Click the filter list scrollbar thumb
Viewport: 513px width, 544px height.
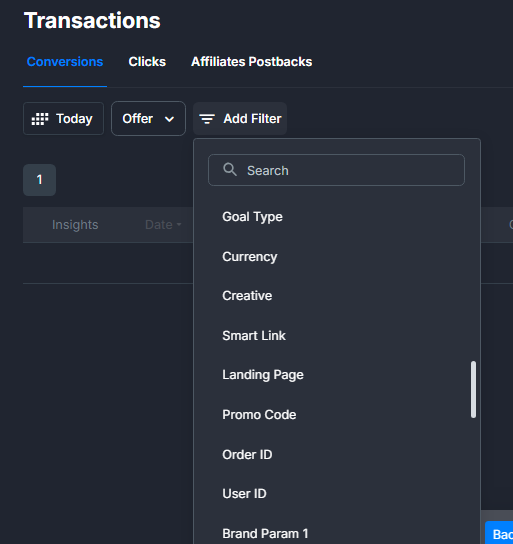point(473,390)
